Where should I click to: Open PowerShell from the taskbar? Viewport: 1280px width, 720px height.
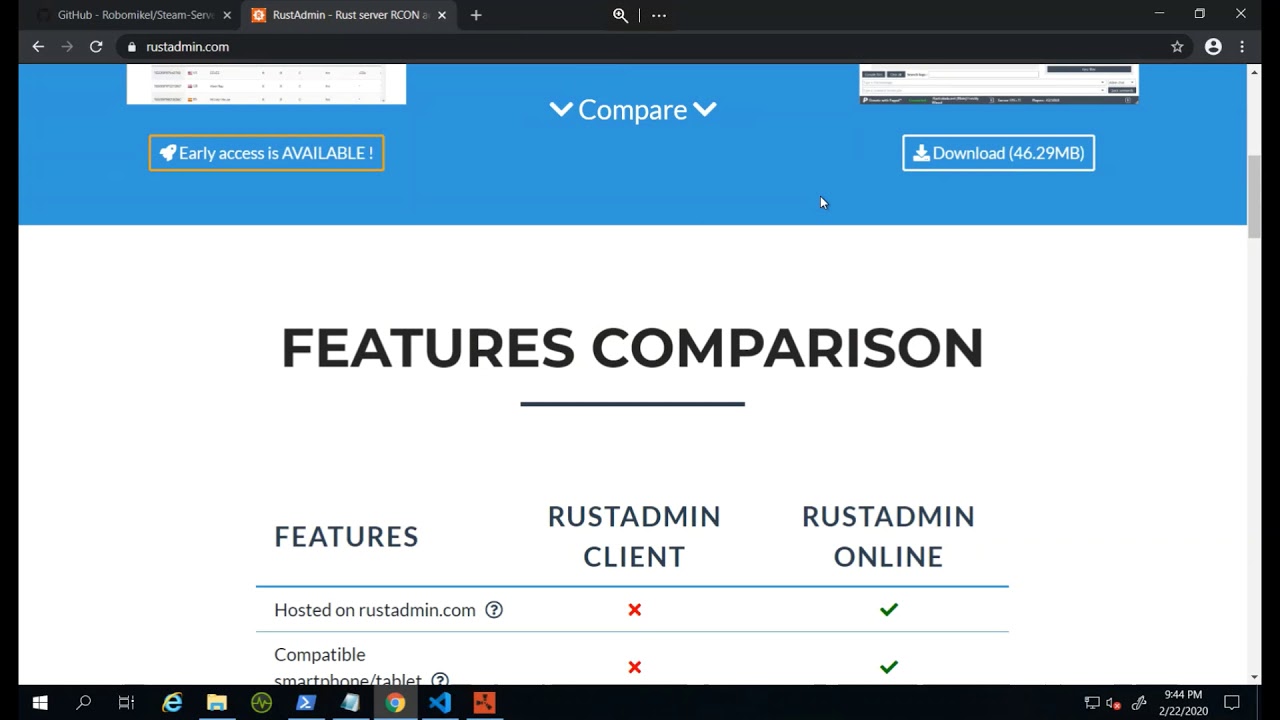pyautogui.click(x=306, y=703)
